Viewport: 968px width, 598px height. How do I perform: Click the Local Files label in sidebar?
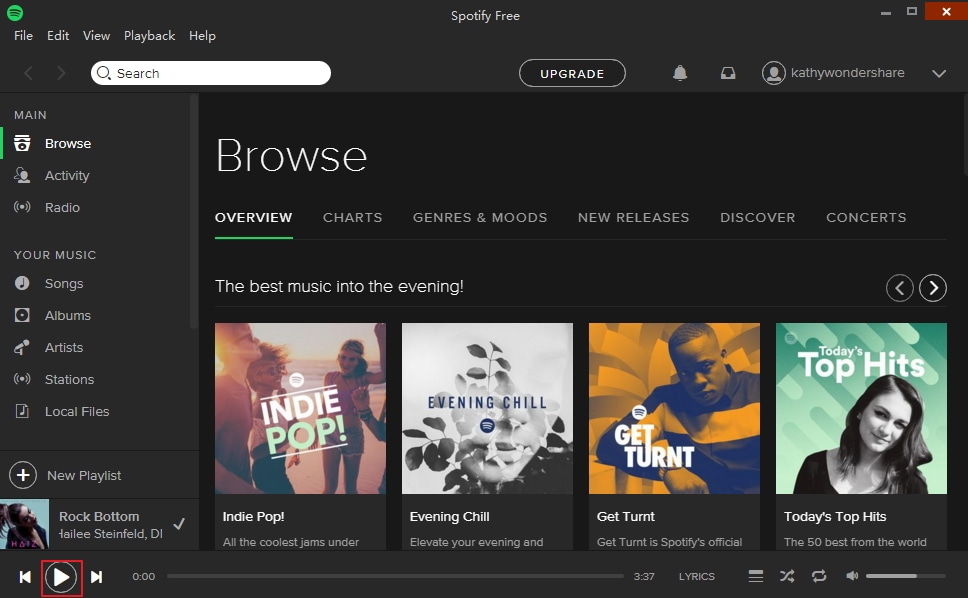tap(77, 412)
